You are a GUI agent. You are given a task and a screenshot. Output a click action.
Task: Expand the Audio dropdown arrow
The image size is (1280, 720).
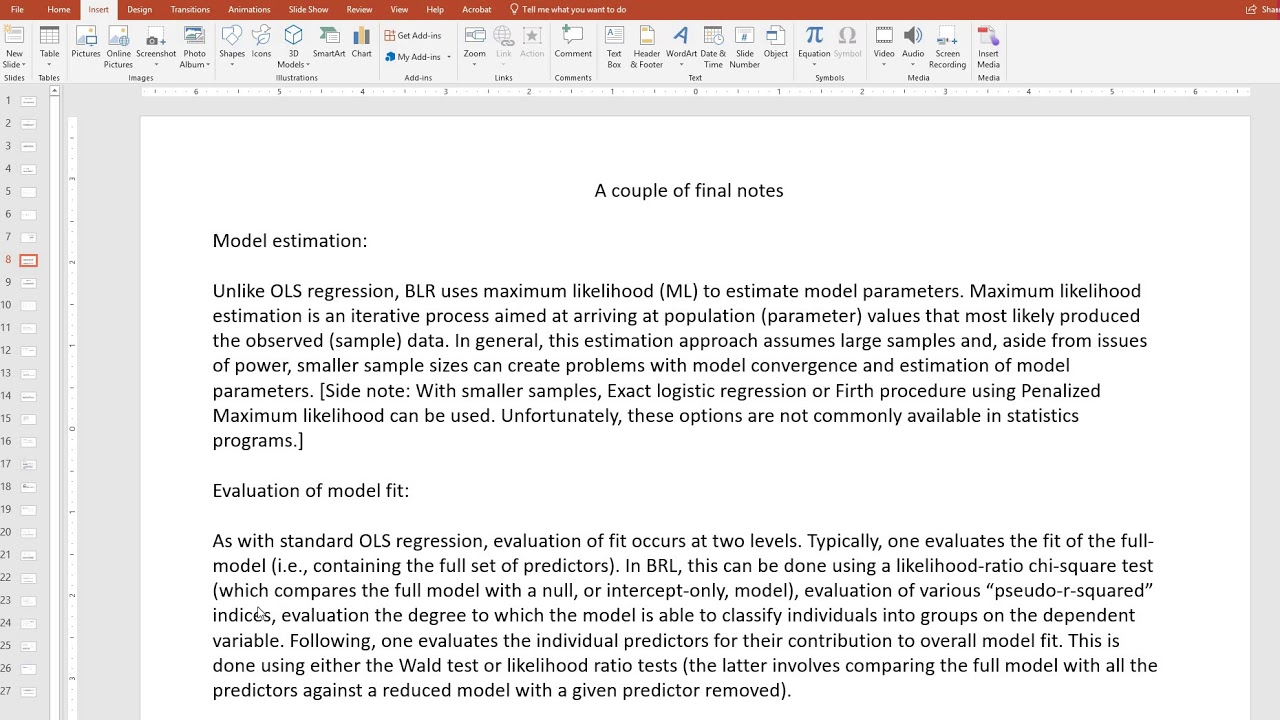[913, 65]
